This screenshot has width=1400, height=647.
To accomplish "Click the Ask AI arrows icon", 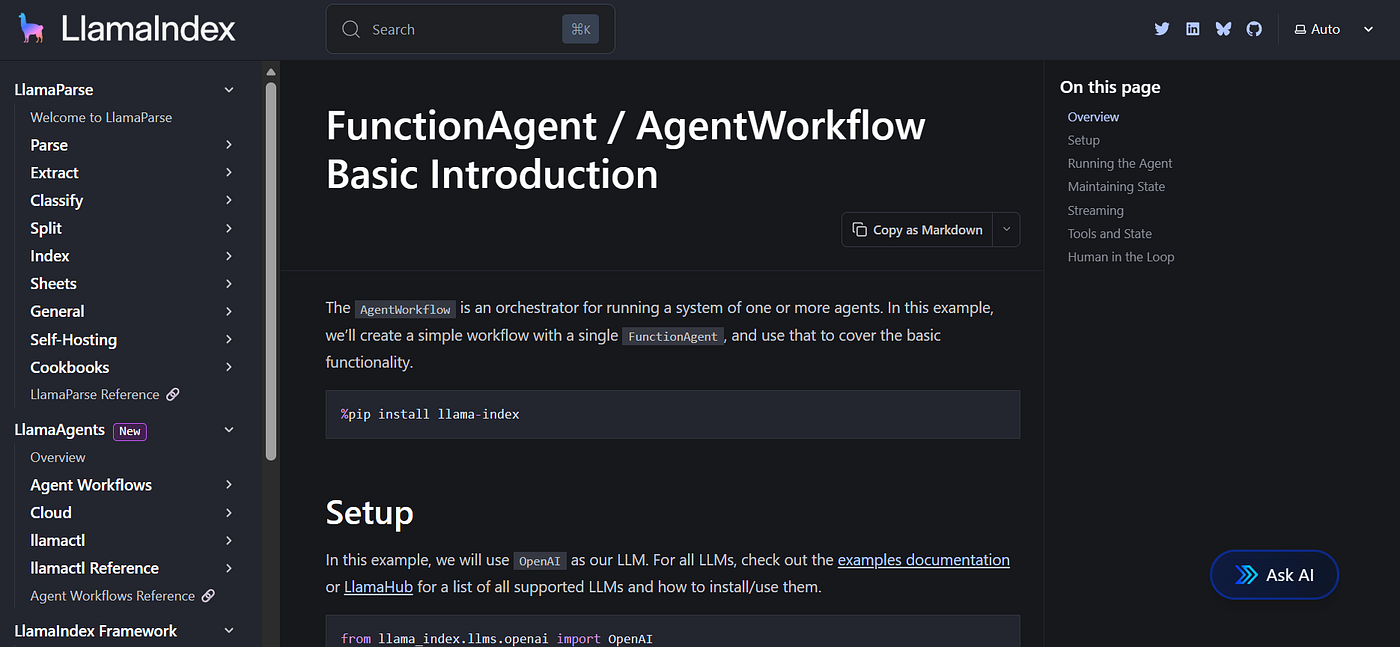I will pyautogui.click(x=1246, y=575).
